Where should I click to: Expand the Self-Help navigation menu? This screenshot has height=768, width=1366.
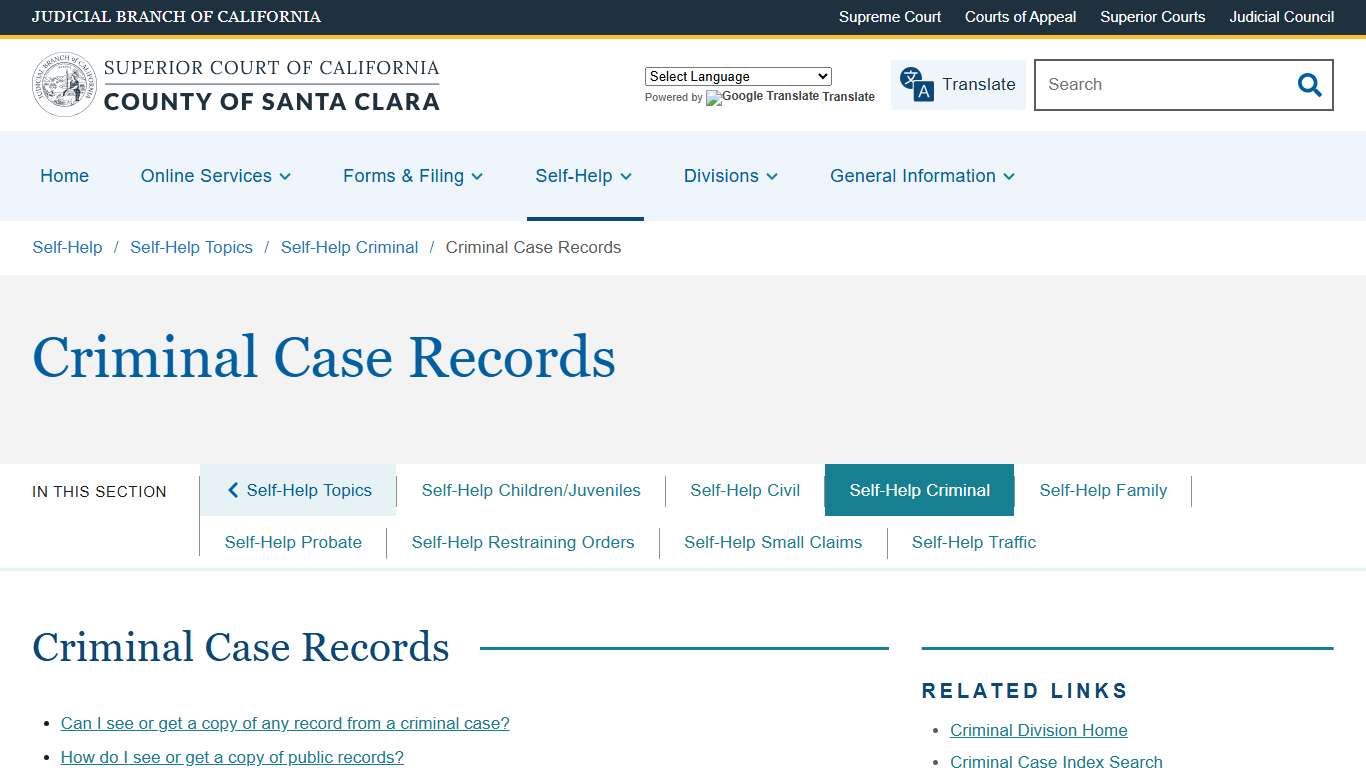pos(584,176)
